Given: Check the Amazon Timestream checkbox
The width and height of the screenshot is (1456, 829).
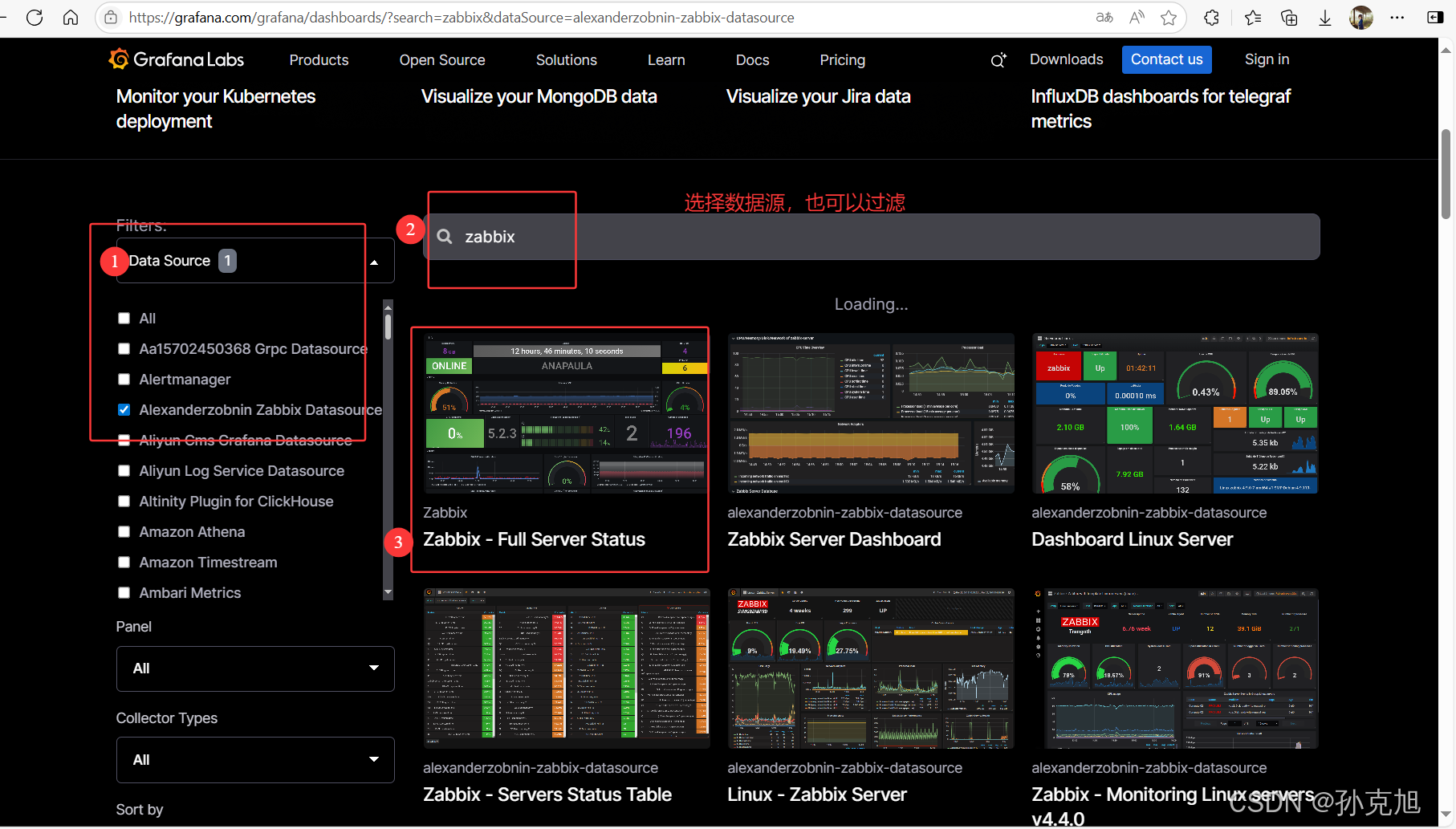Looking at the screenshot, I should pos(124,563).
